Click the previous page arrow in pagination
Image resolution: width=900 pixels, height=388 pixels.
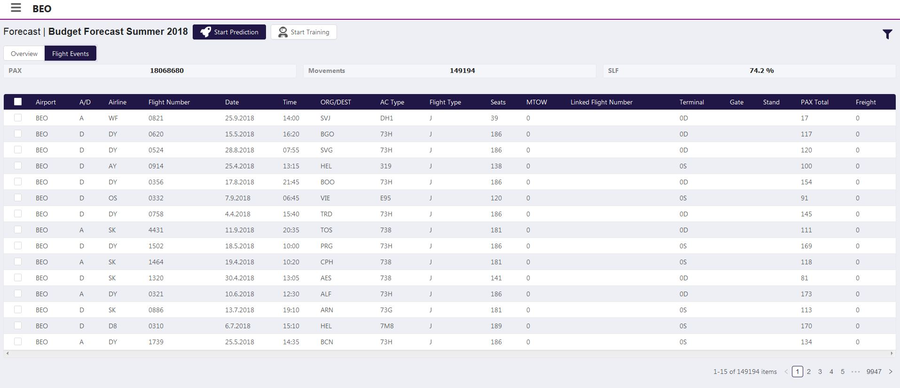pos(786,371)
